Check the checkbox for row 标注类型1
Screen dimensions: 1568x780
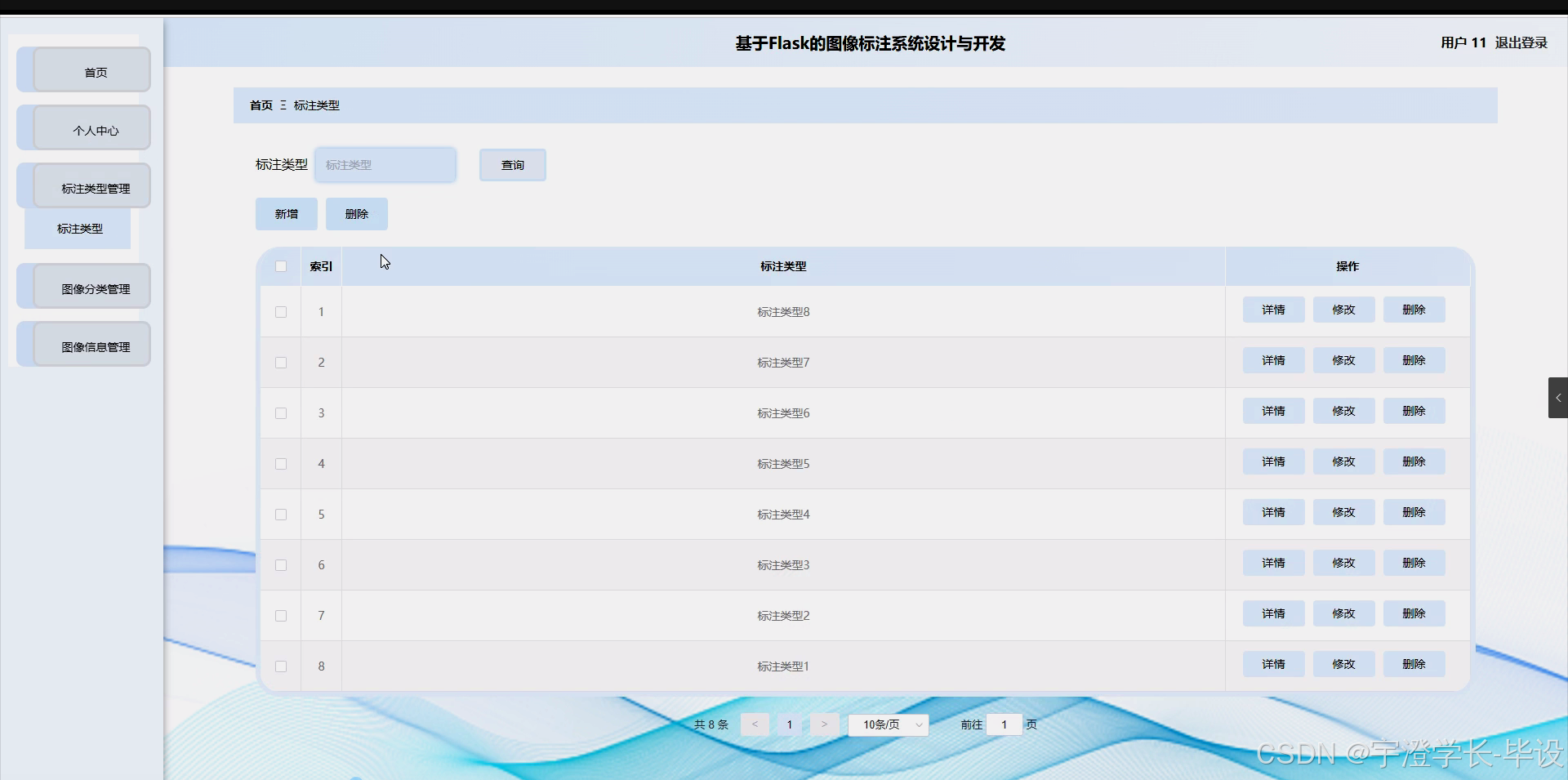[280, 666]
